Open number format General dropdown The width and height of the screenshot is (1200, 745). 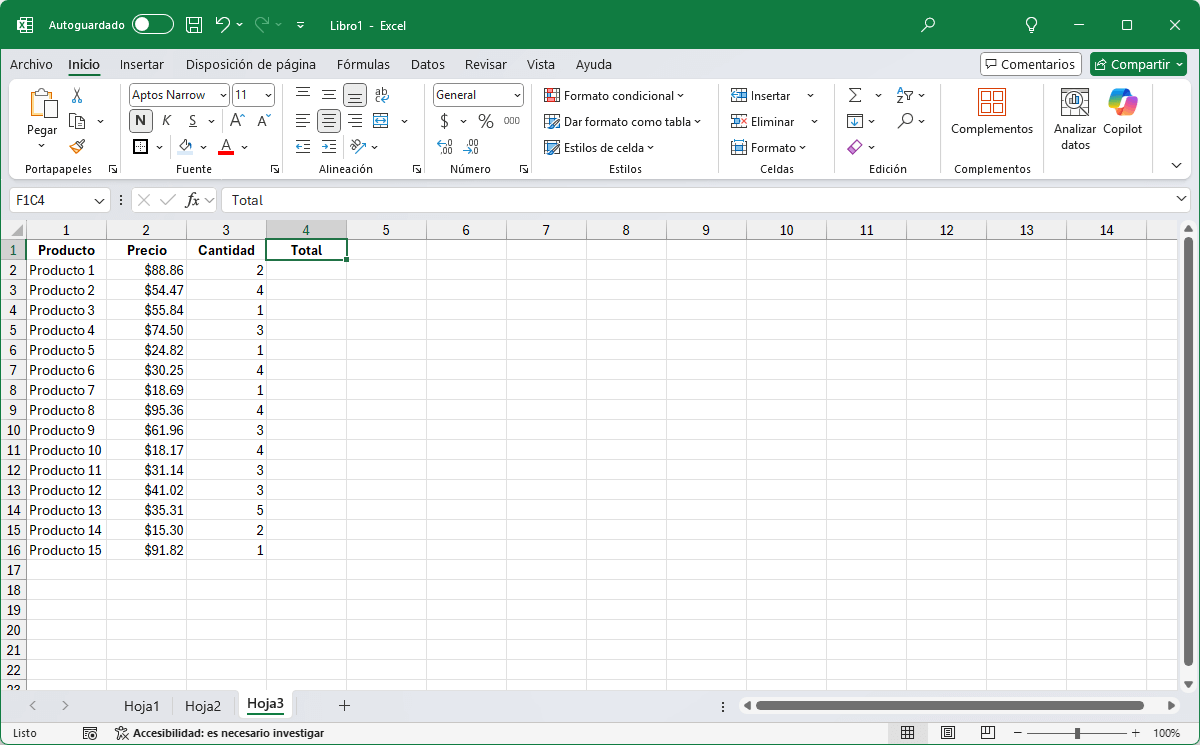coord(517,95)
